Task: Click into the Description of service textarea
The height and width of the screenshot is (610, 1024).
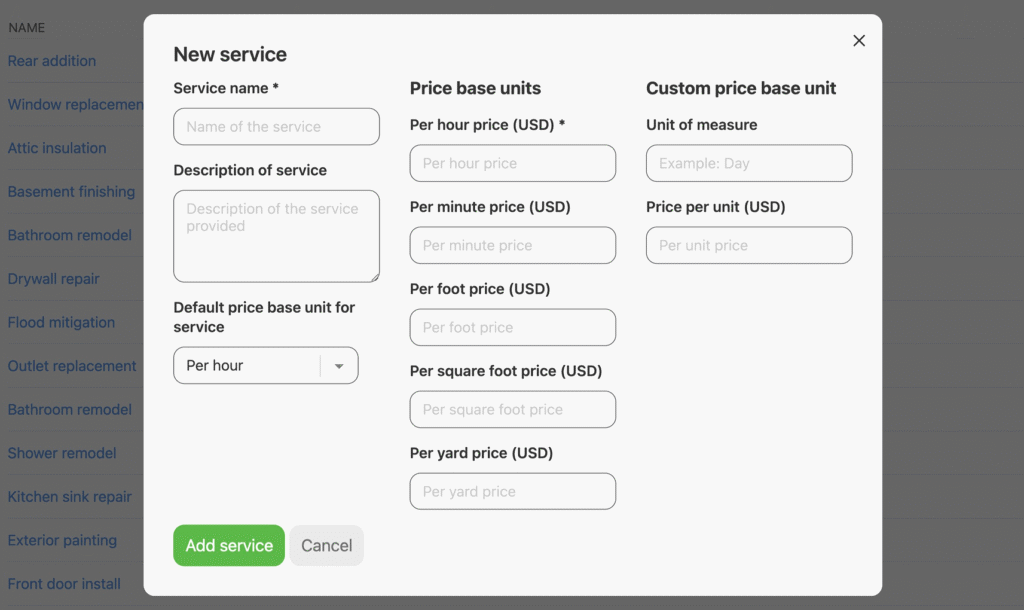Action: (276, 236)
